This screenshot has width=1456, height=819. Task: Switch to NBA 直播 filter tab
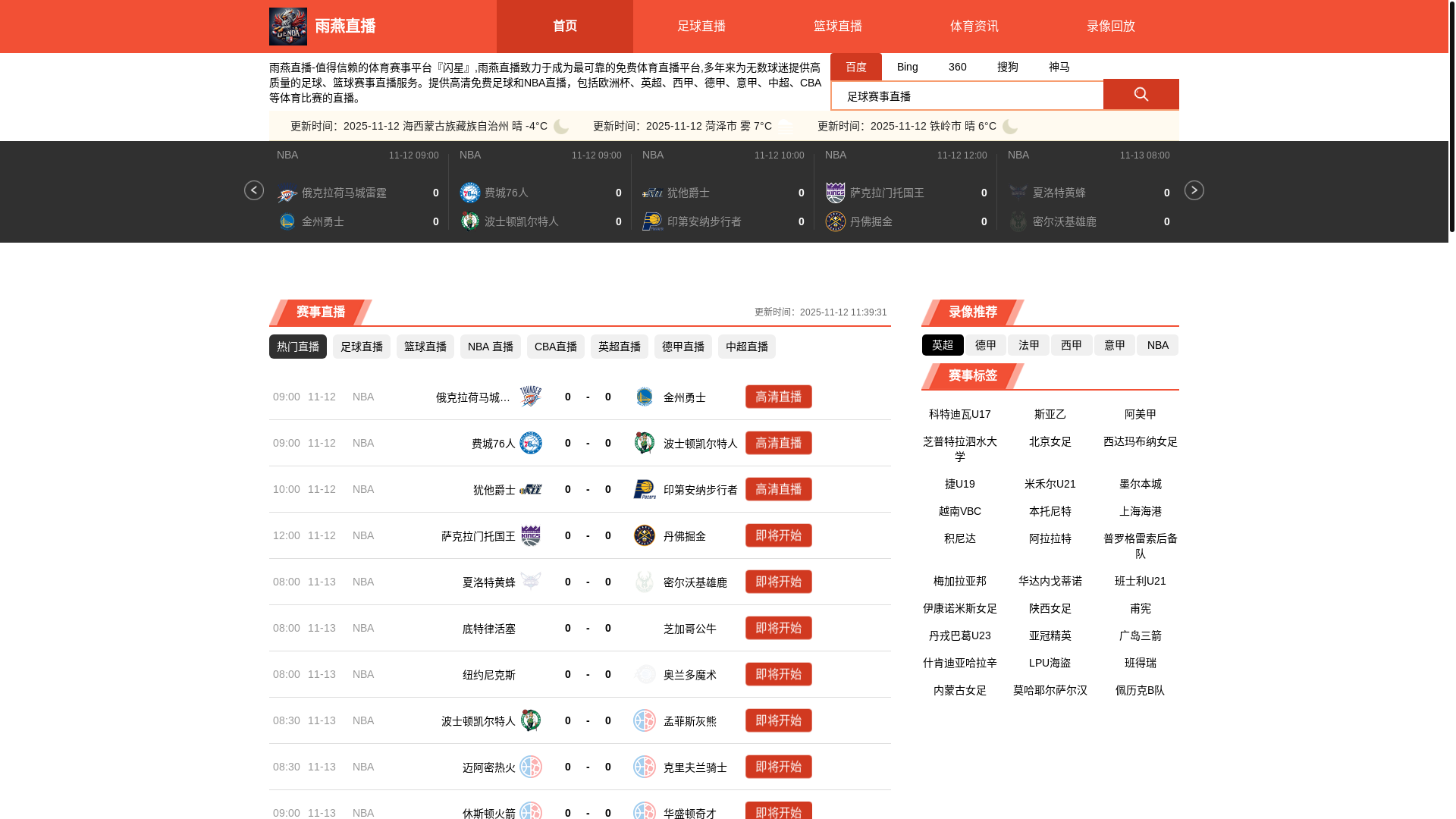491,347
